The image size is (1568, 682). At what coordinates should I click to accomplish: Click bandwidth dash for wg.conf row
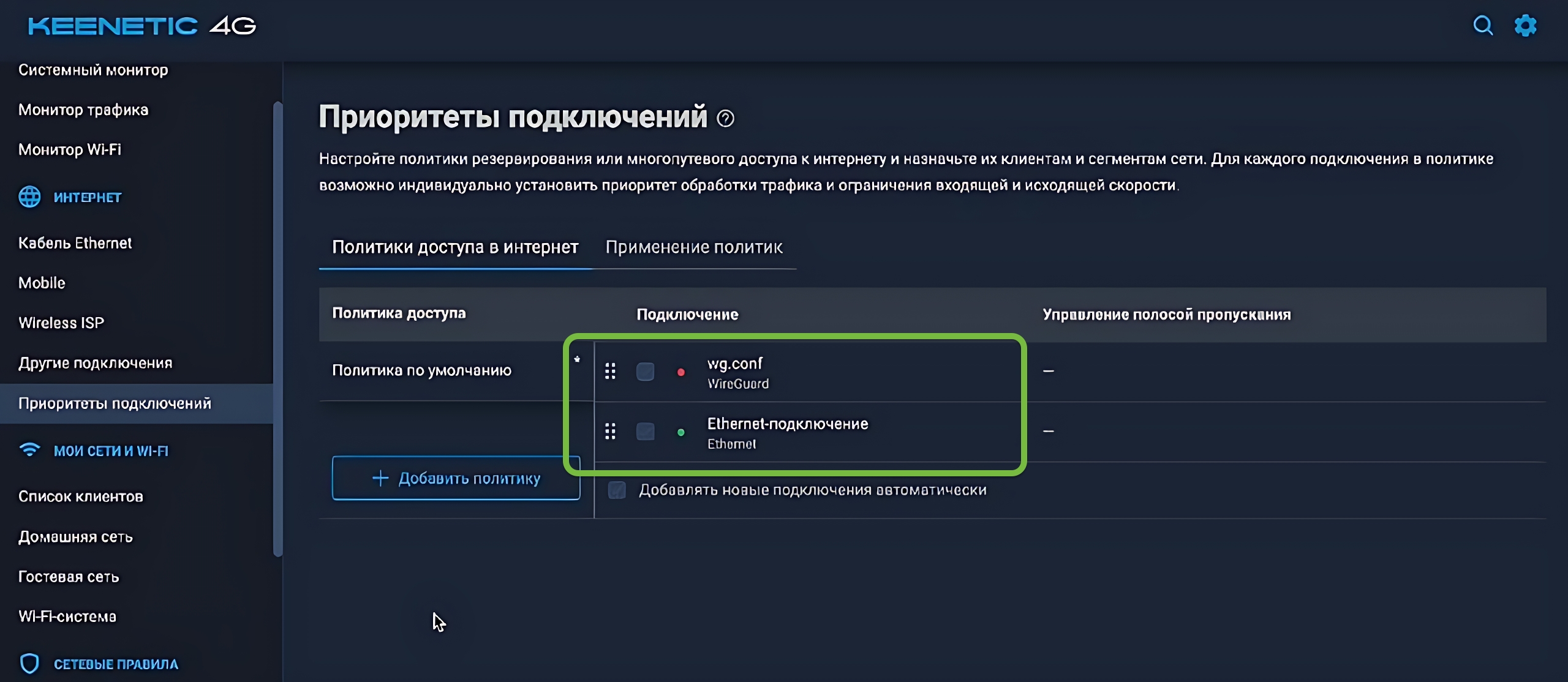(x=1049, y=371)
